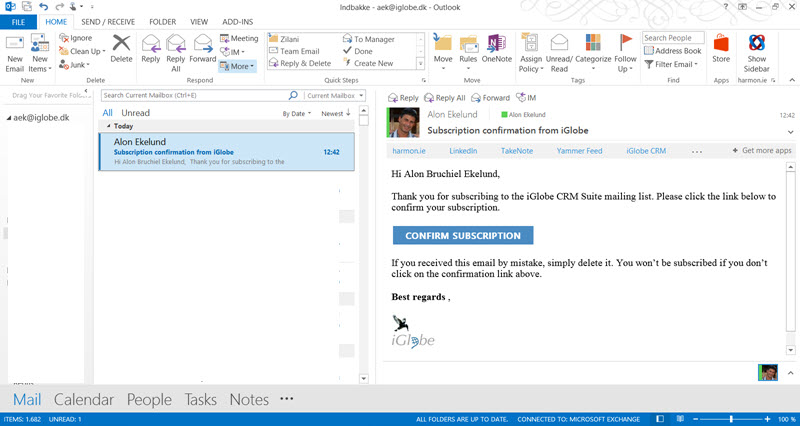
Task: Run the Team Email quick step
Action: (294, 51)
